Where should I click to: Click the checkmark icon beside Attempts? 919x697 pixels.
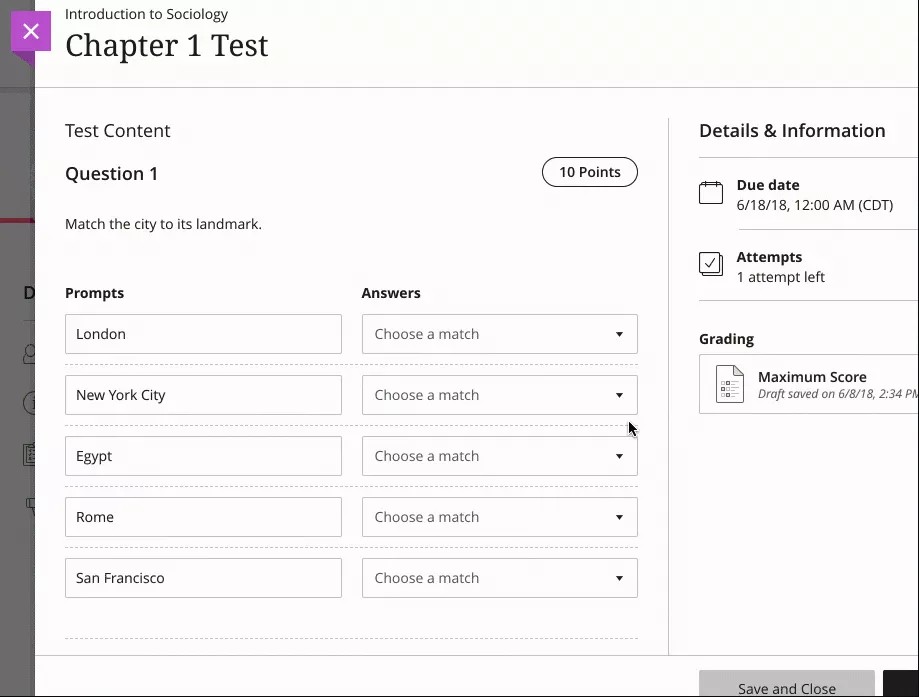(x=711, y=264)
